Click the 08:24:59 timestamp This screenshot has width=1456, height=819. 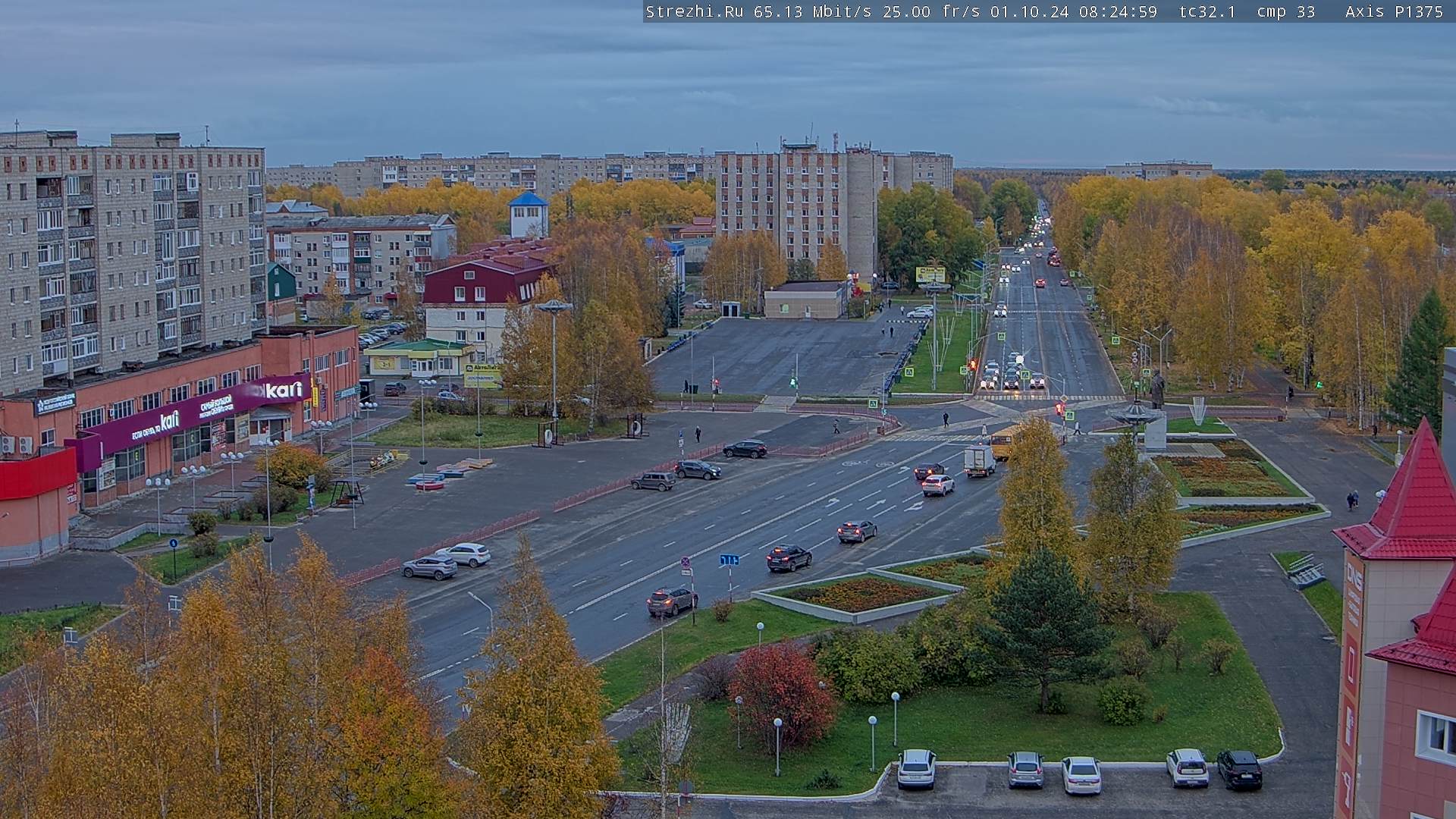click(x=1118, y=11)
